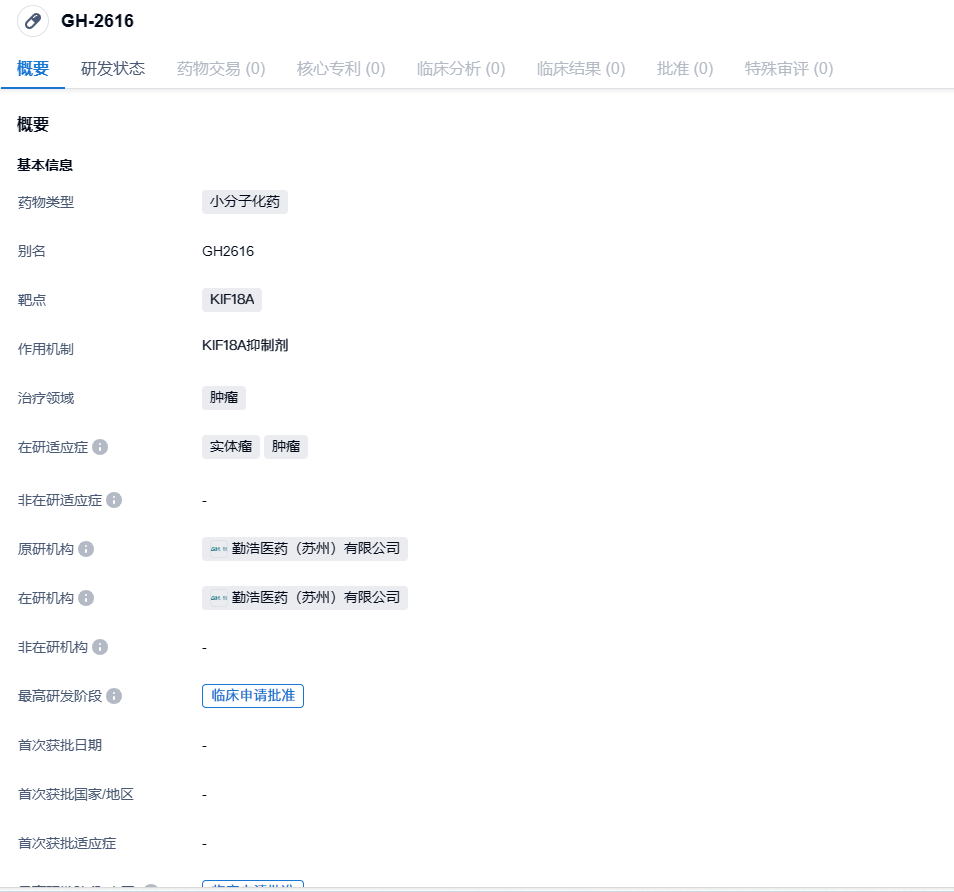Click info icon next to 在研适应症
The image size is (954, 892).
pyautogui.click(x=100, y=447)
